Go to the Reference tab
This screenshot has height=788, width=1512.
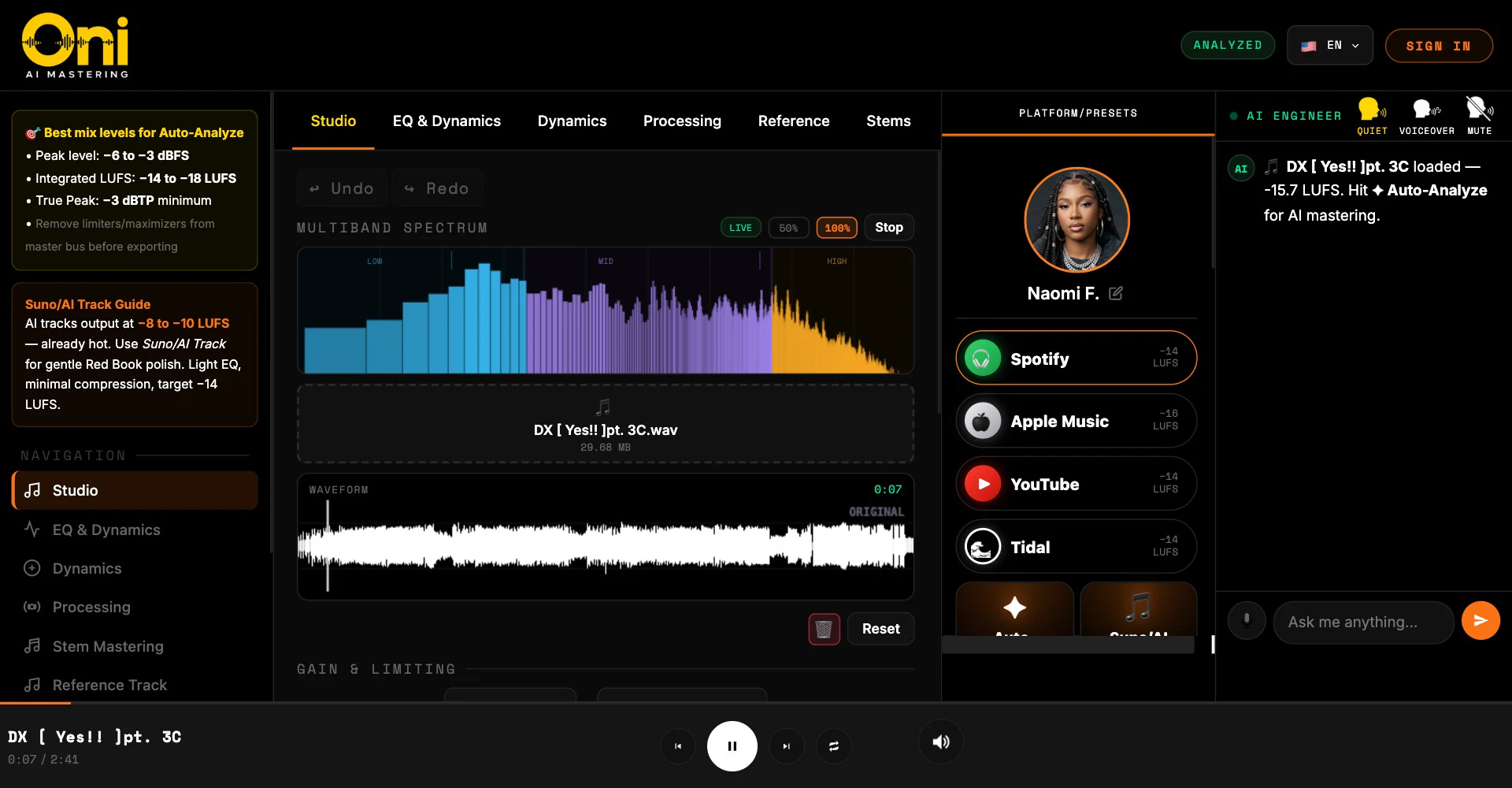pyautogui.click(x=794, y=121)
